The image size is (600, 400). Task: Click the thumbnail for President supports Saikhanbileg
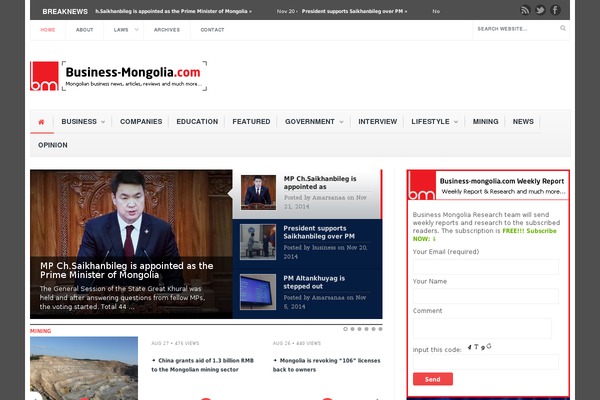point(258,242)
